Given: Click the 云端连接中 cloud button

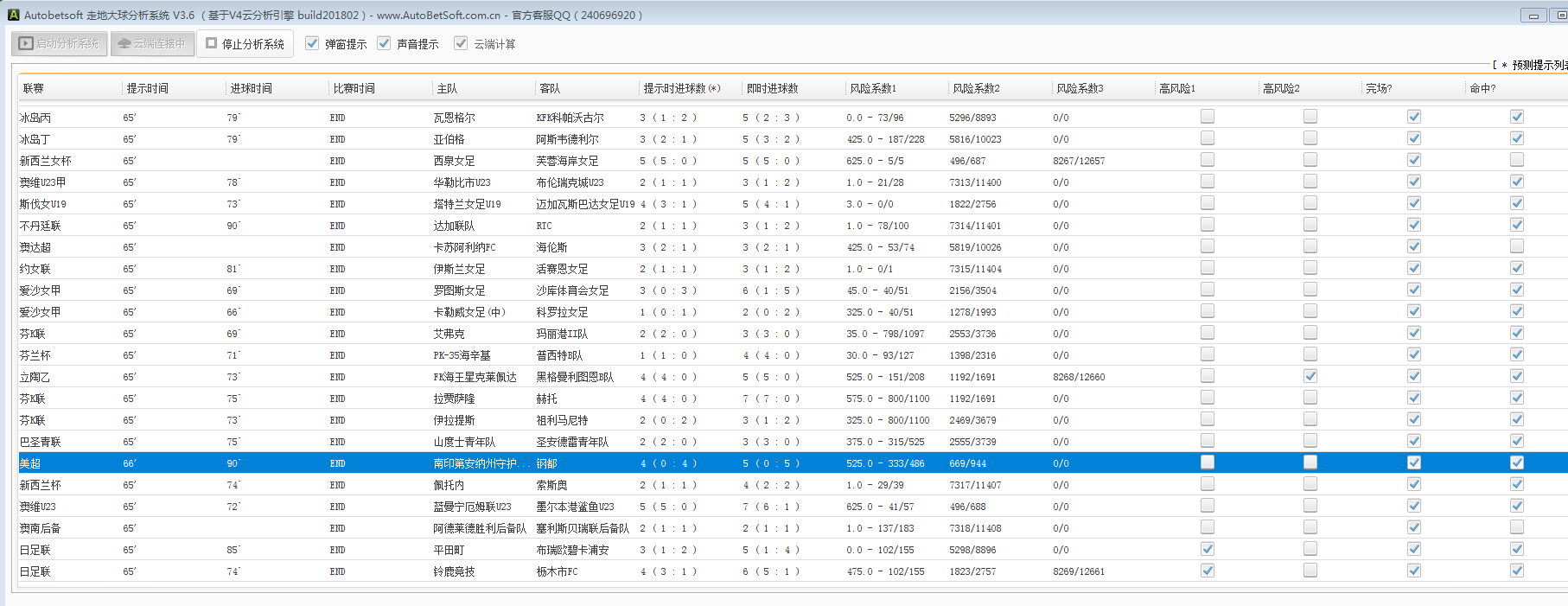Looking at the screenshot, I should 152,43.
